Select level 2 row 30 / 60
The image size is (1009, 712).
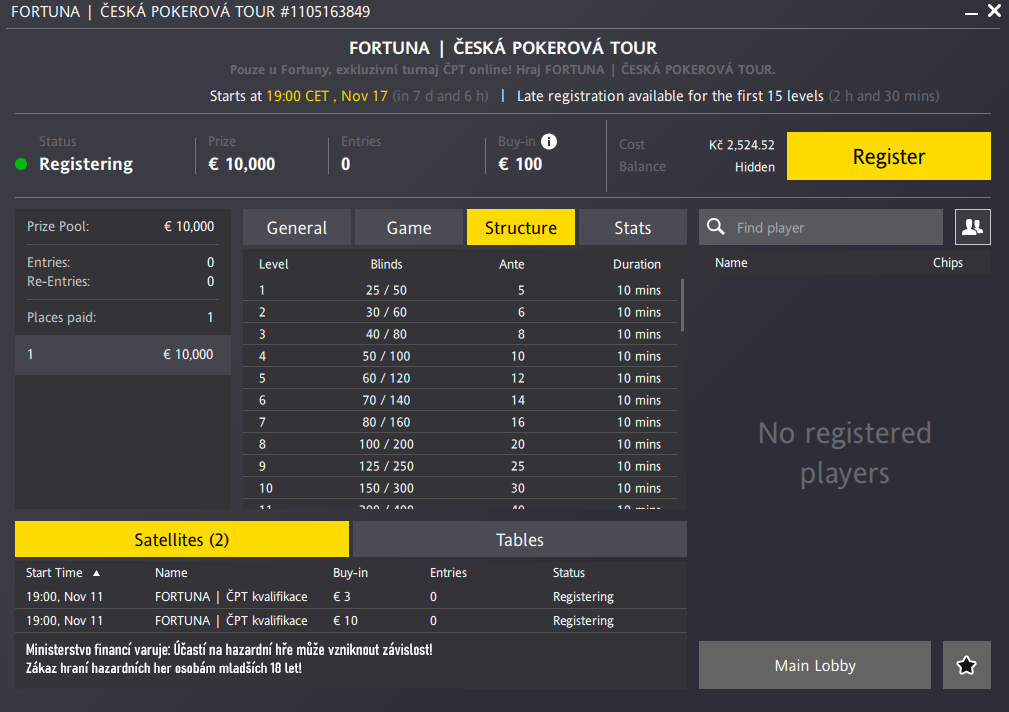(461, 312)
